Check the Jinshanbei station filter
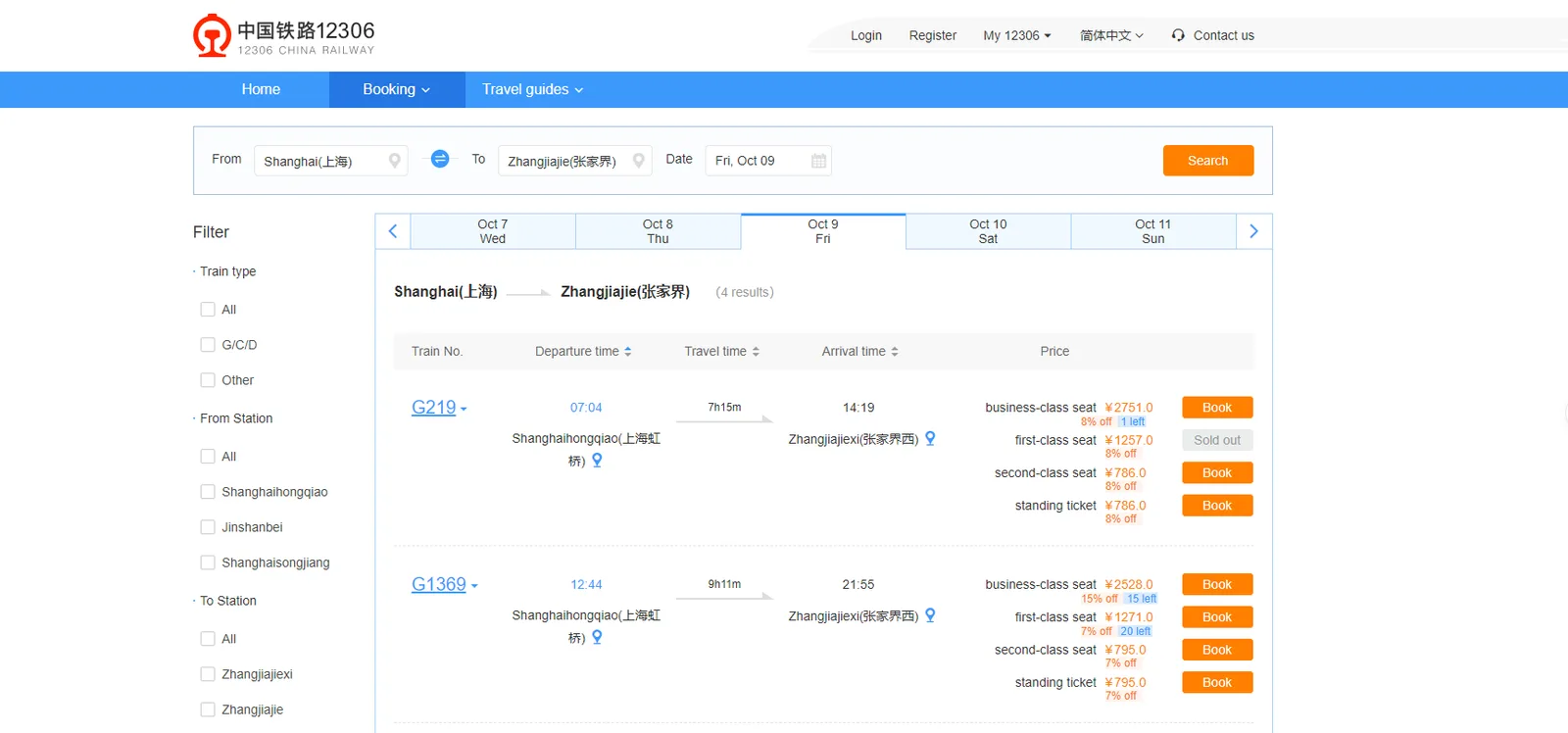This screenshot has width=1568, height=733. (208, 527)
